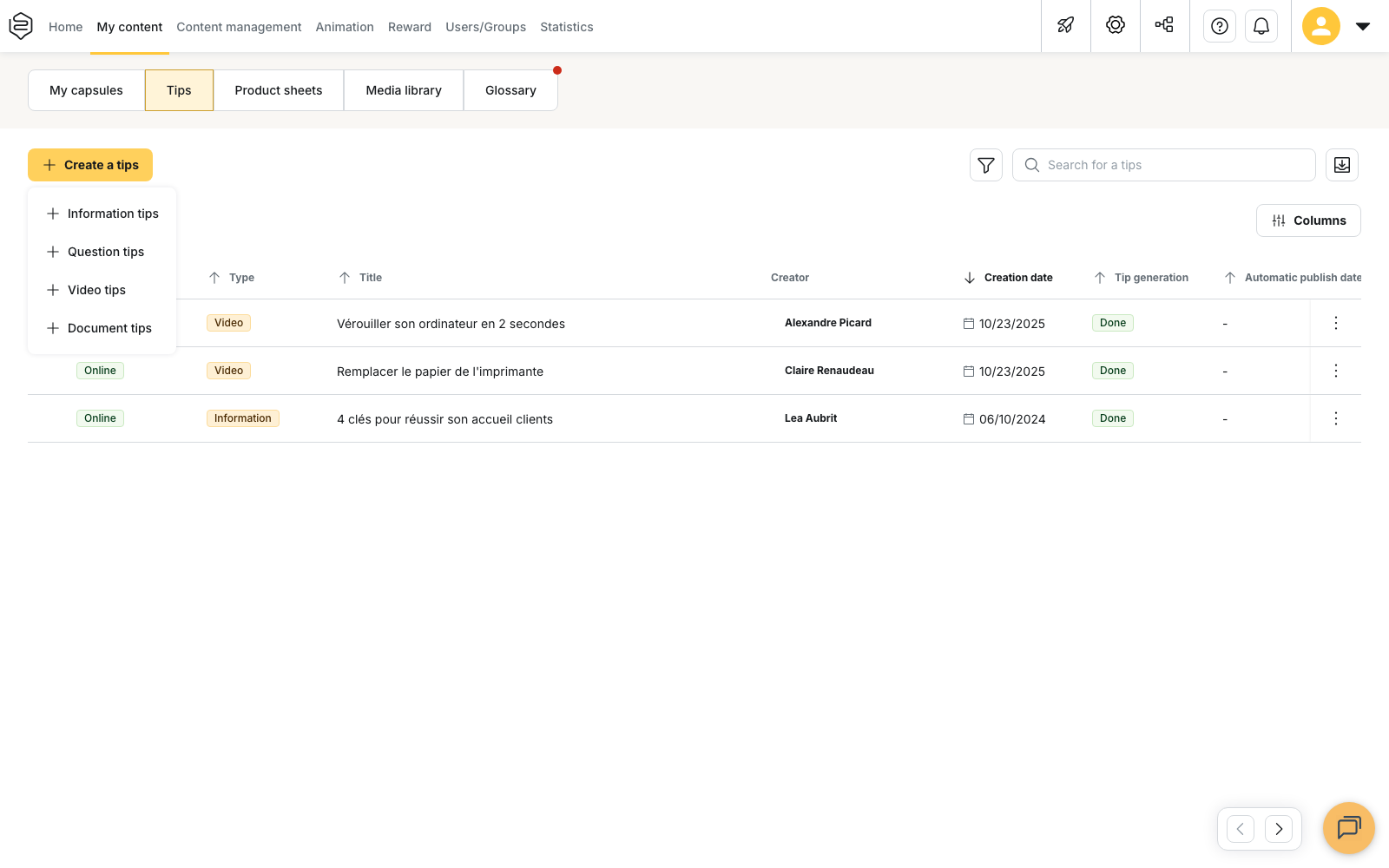Switch to Glossary tab
Screen dimensions: 1389x868
tap(510, 90)
